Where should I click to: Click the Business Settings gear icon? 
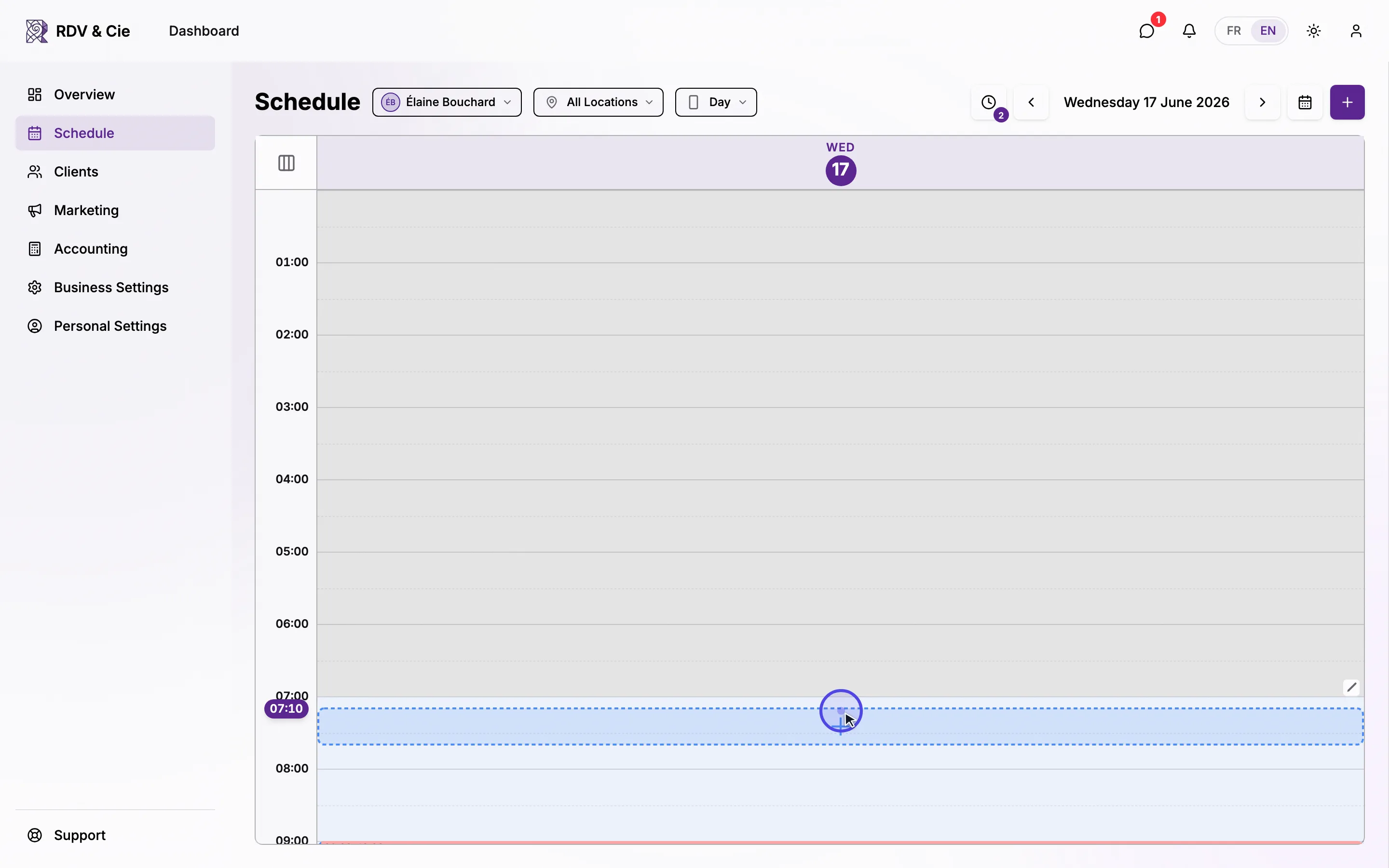pyautogui.click(x=35, y=287)
